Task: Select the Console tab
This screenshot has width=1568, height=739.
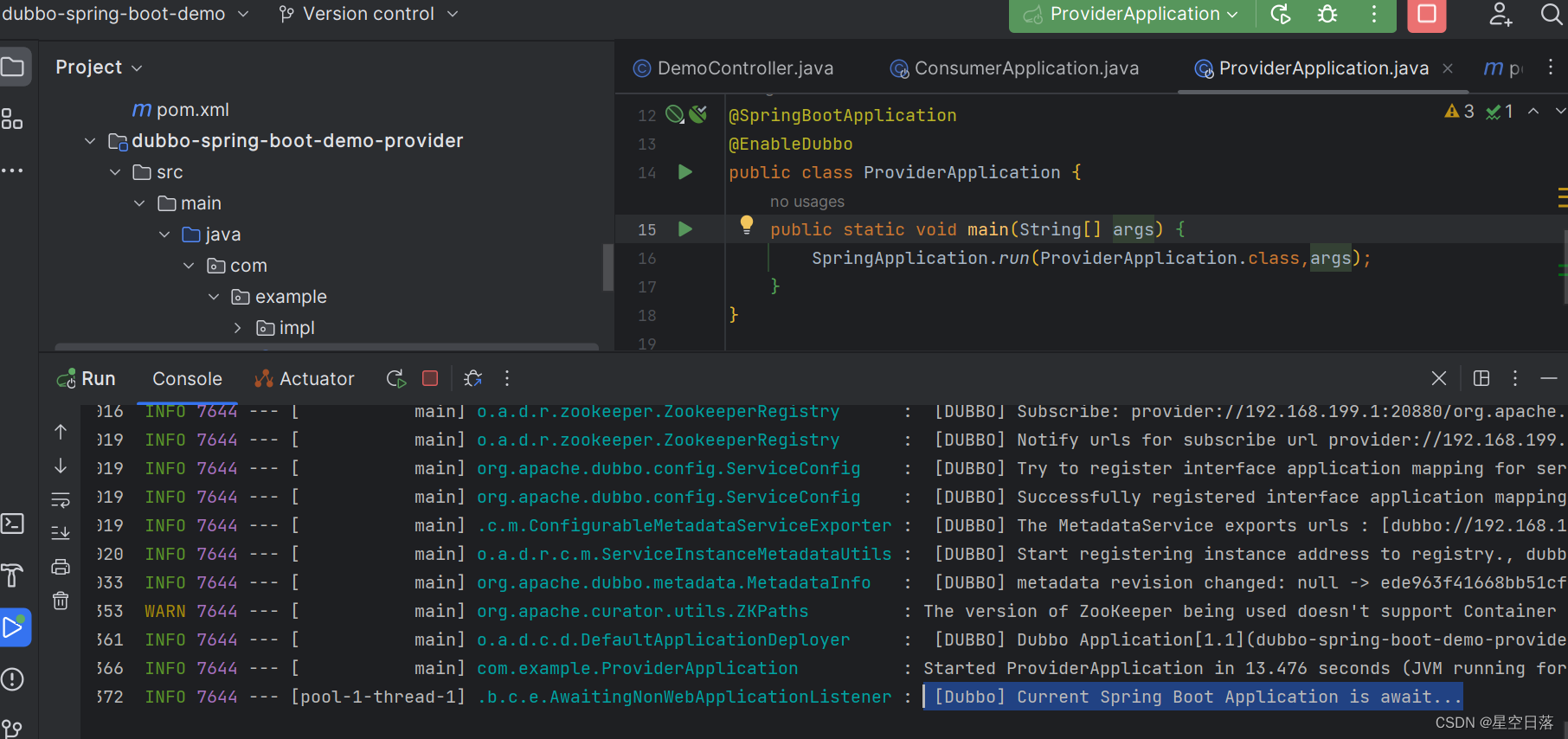Action: (187, 378)
